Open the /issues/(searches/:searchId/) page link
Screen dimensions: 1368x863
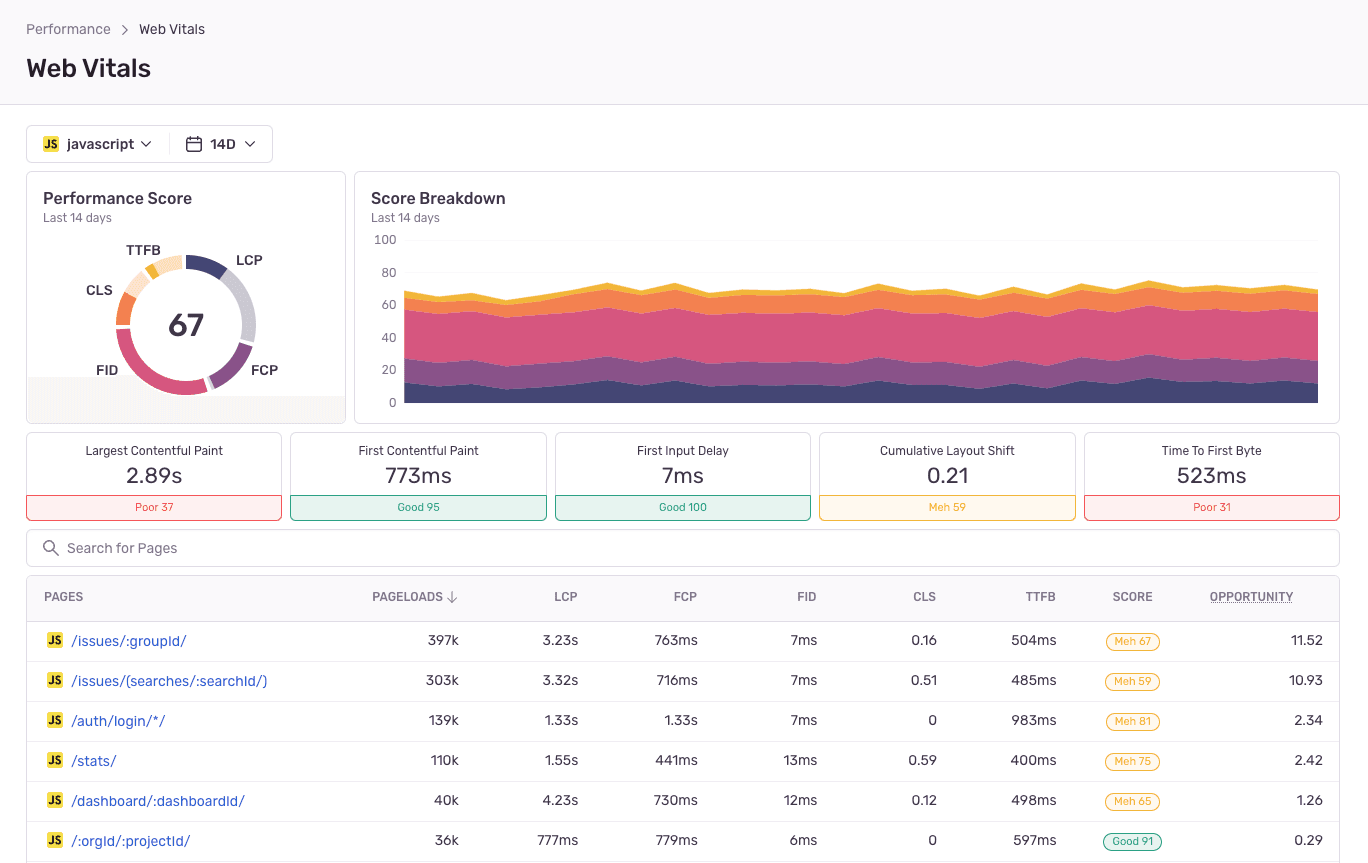pyautogui.click(x=169, y=681)
